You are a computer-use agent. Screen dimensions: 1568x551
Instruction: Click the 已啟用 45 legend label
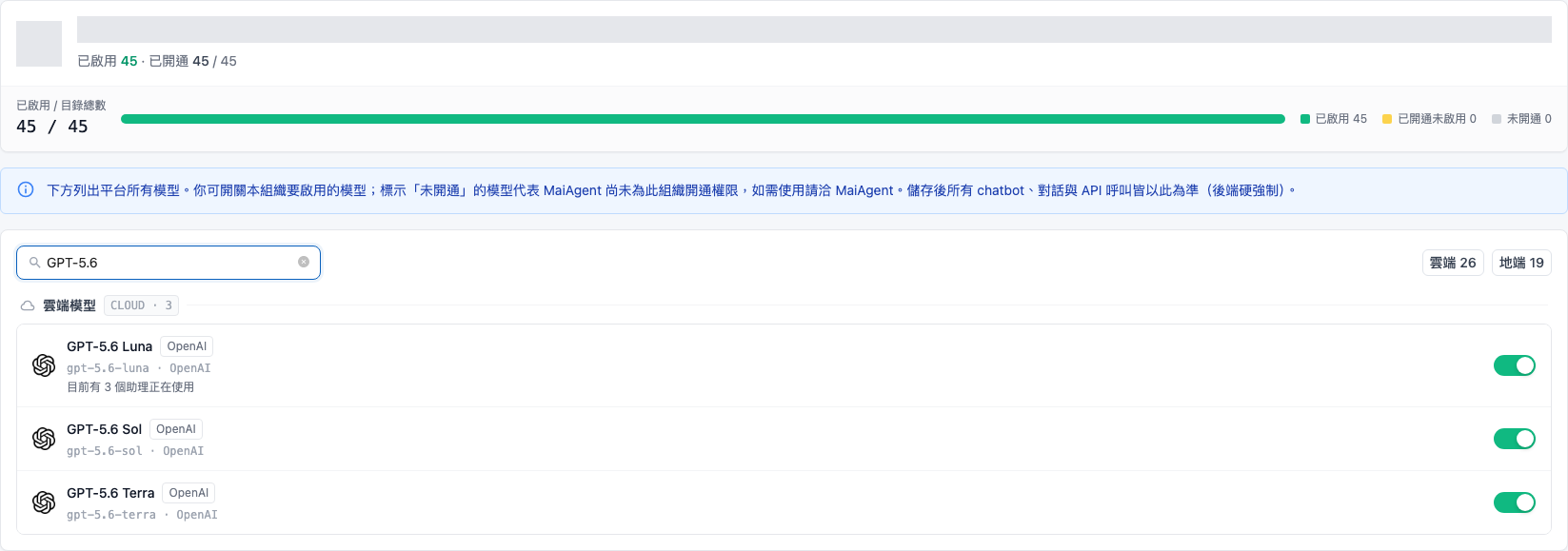coord(1340,119)
